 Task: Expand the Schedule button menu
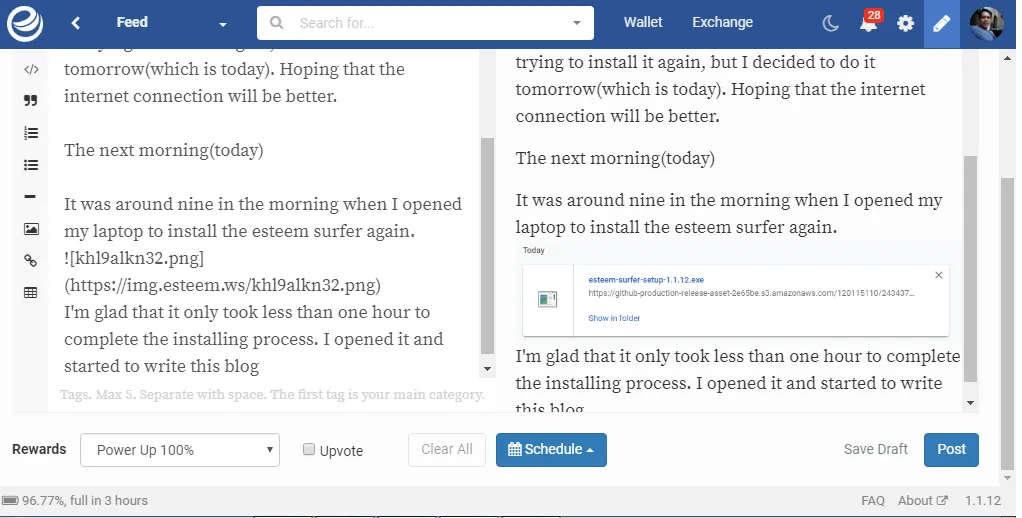(x=551, y=450)
